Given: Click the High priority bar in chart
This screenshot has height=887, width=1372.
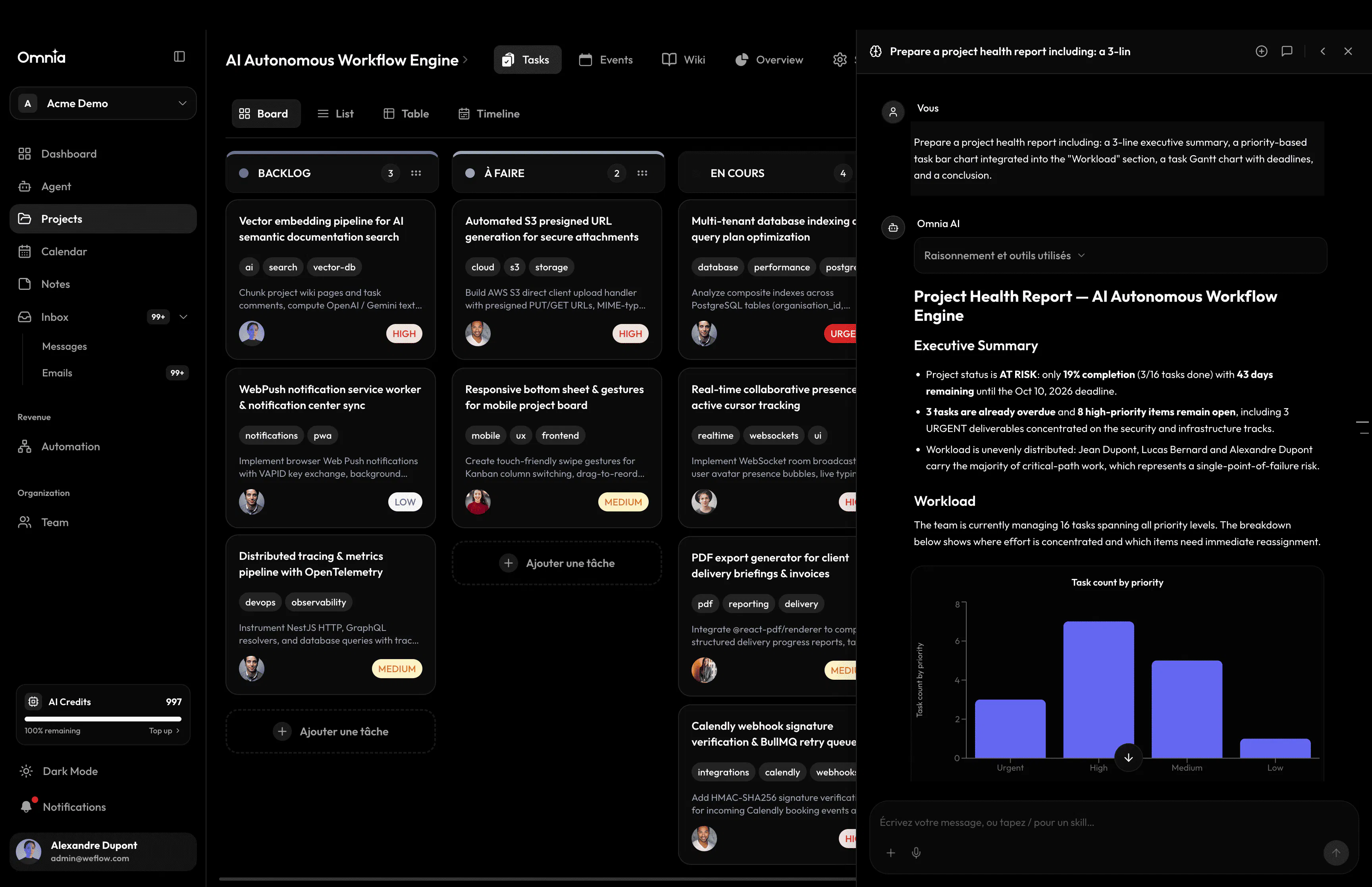Looking at the screenshot, I should (x=1098, y=689).
